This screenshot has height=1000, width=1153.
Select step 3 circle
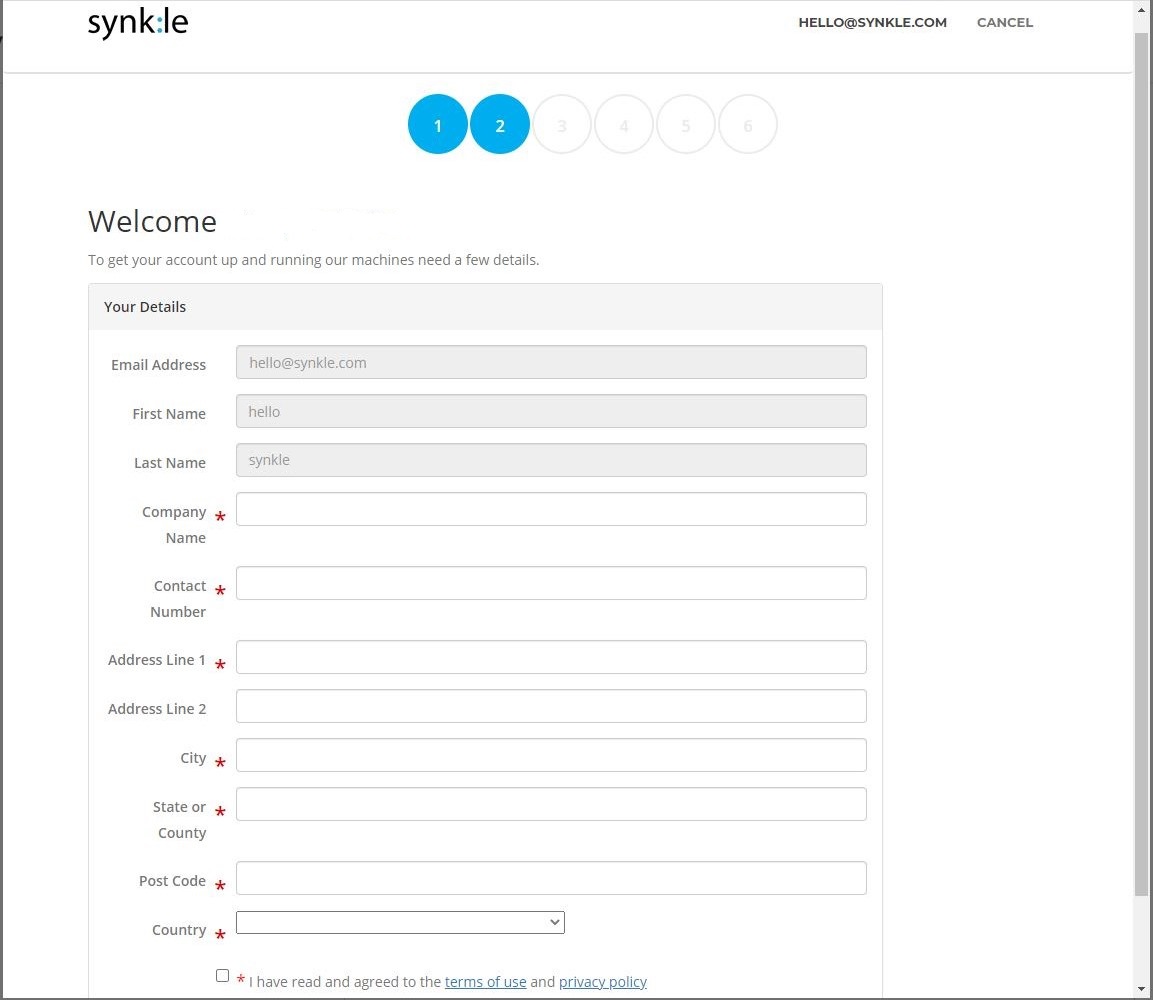tap(562, 124)
